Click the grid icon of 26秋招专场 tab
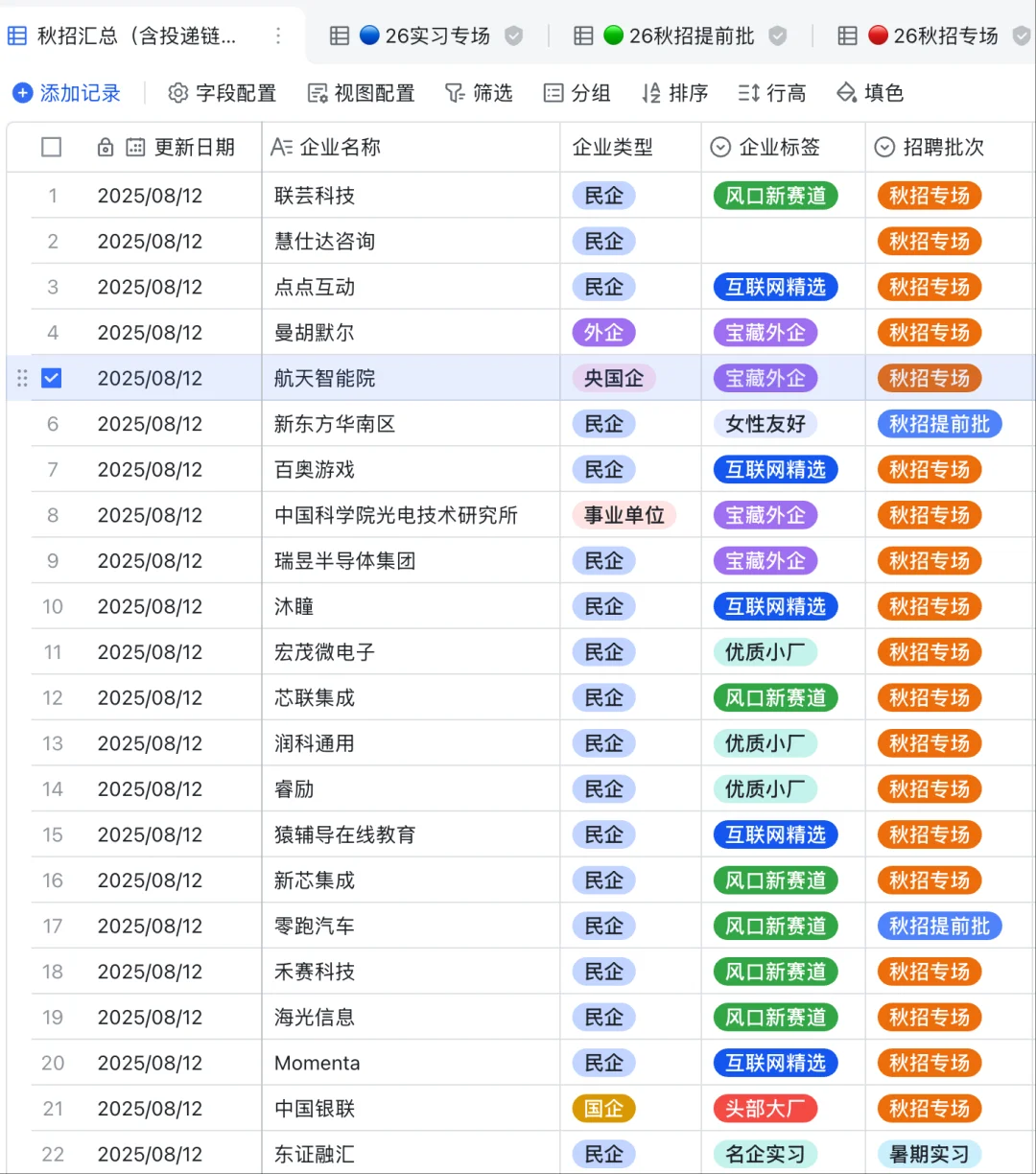The height and width of the screenshot is (1174, 1036). [x=847, y=36]
